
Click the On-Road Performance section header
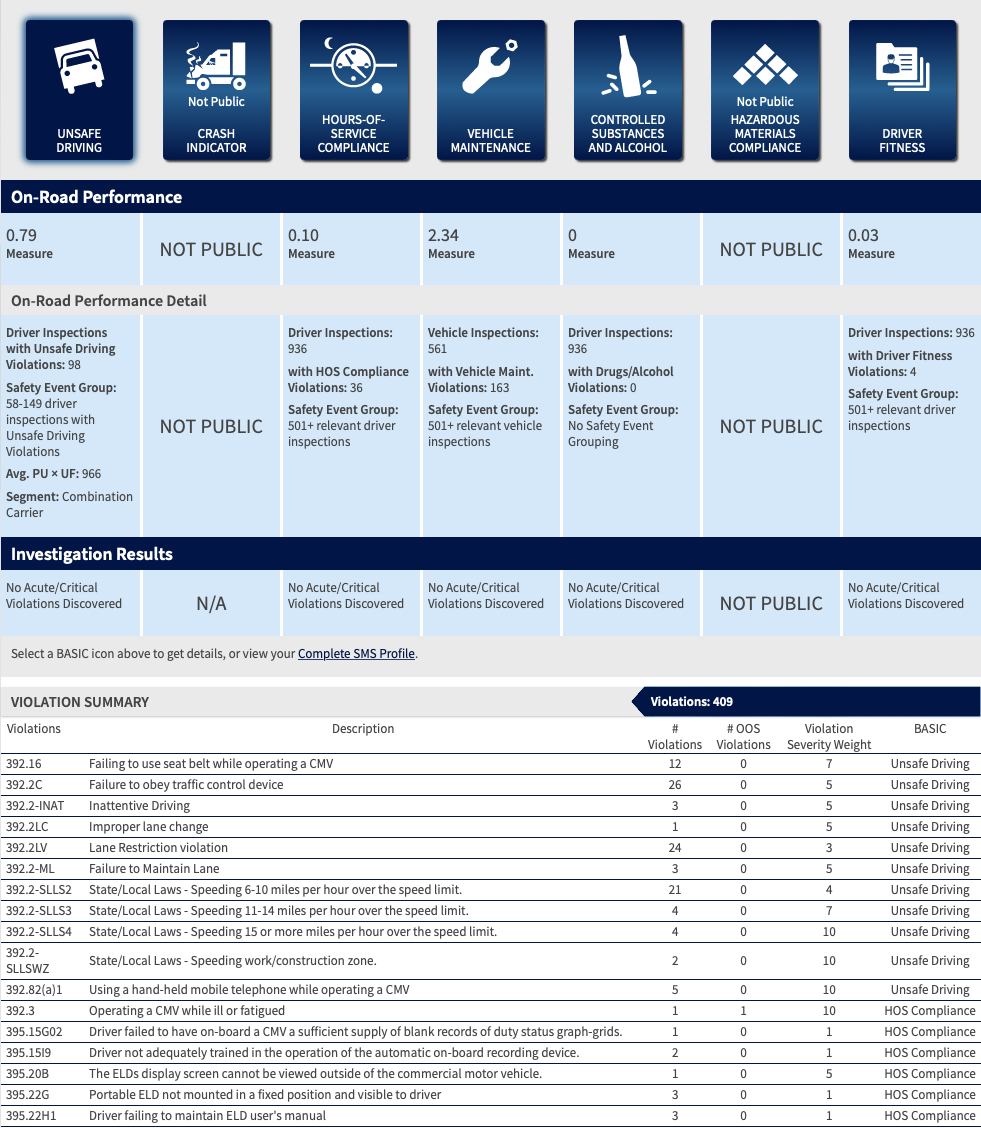pos(97,197)
